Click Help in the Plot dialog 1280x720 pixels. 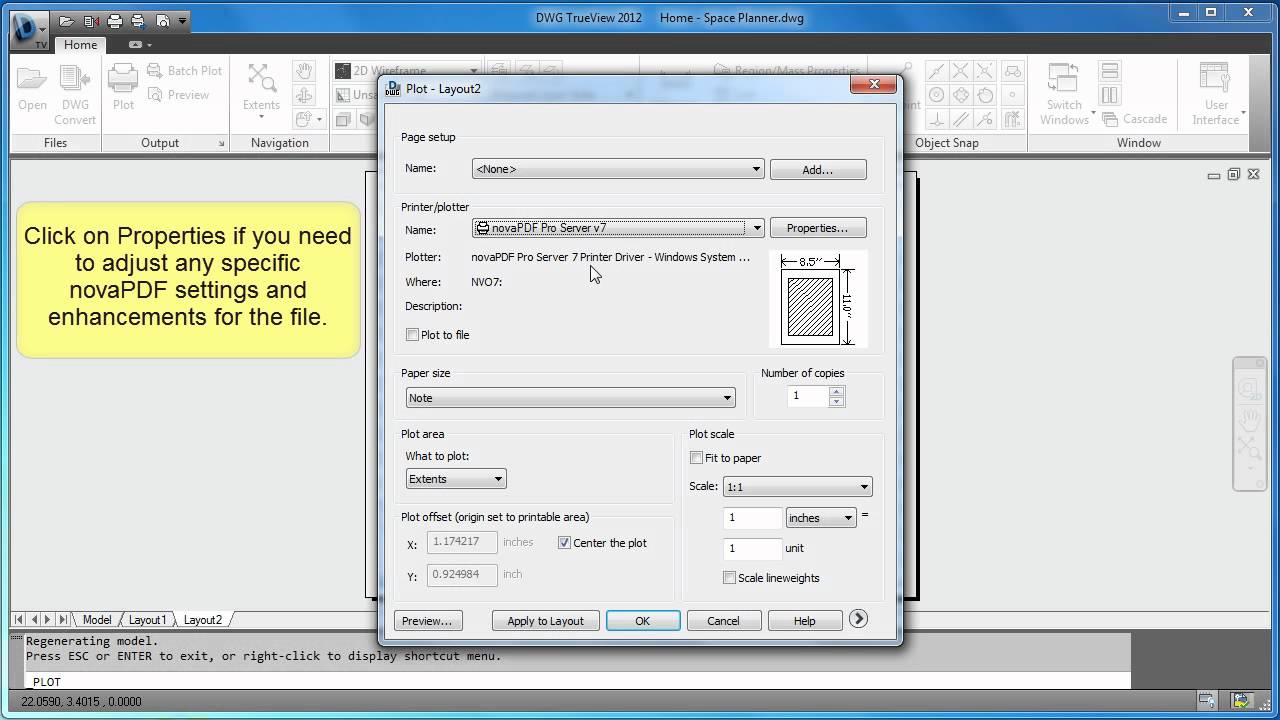pos(805,621)
